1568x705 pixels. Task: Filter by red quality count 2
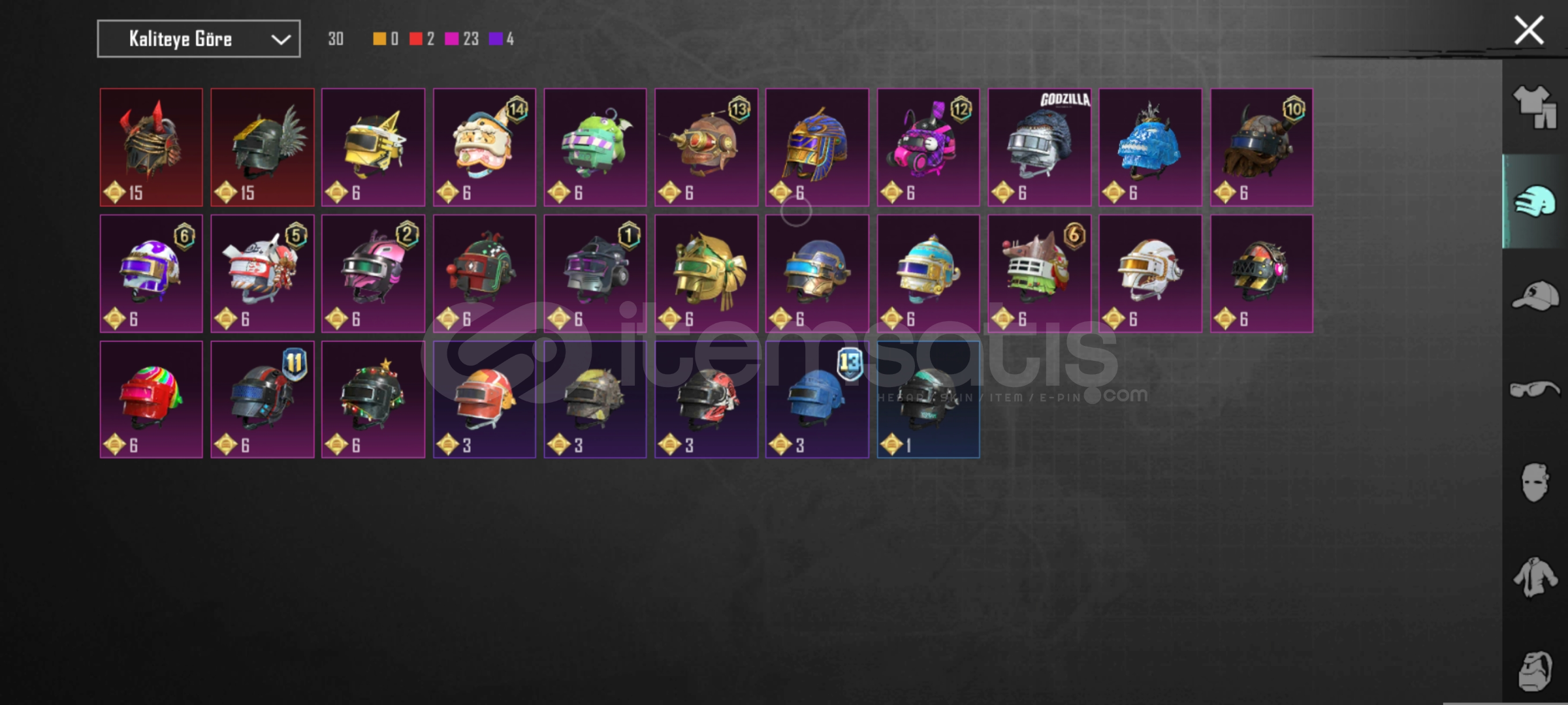[422, 39]
